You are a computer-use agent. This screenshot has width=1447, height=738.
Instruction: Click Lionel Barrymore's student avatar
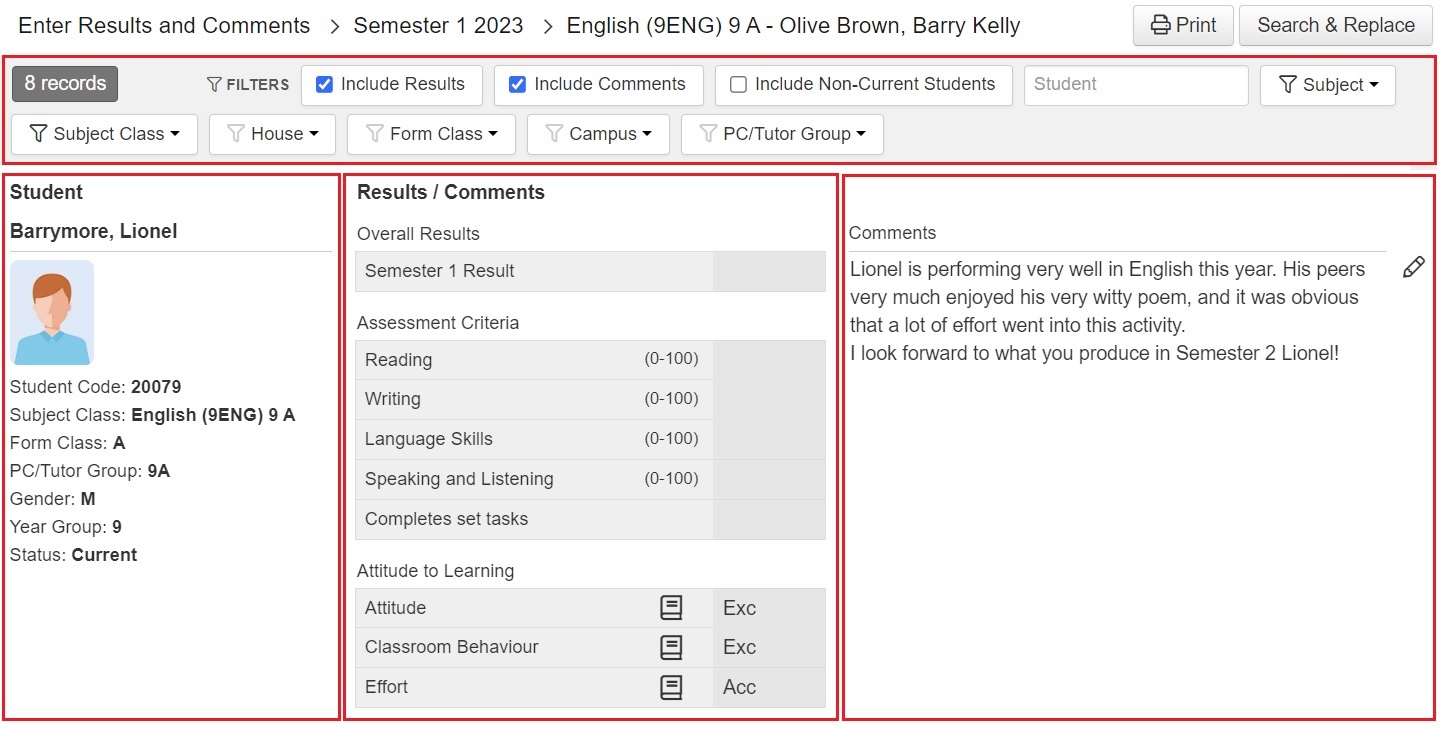pyautogui.click(x=52, y=312)
